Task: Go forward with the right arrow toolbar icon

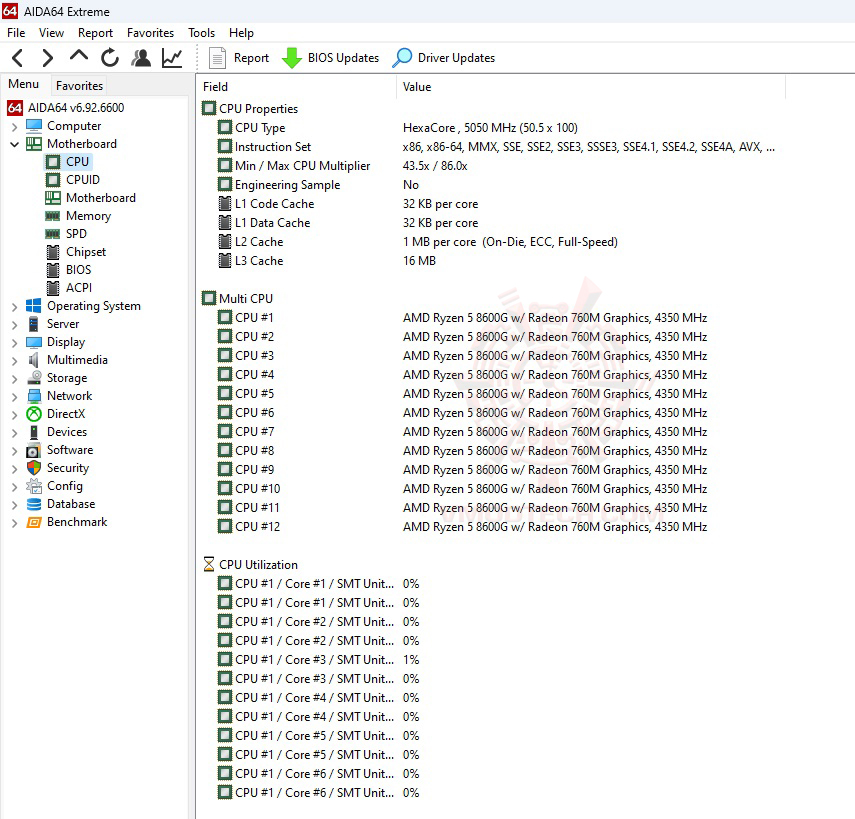Action: tap(48, 58)
